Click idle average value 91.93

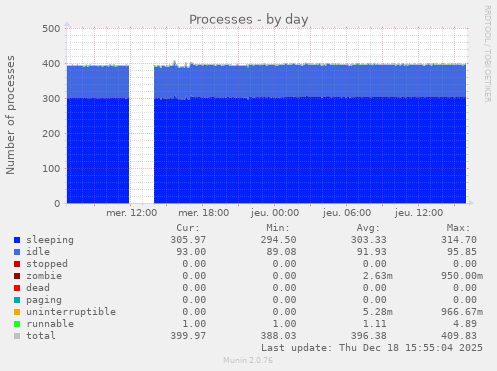371,252
